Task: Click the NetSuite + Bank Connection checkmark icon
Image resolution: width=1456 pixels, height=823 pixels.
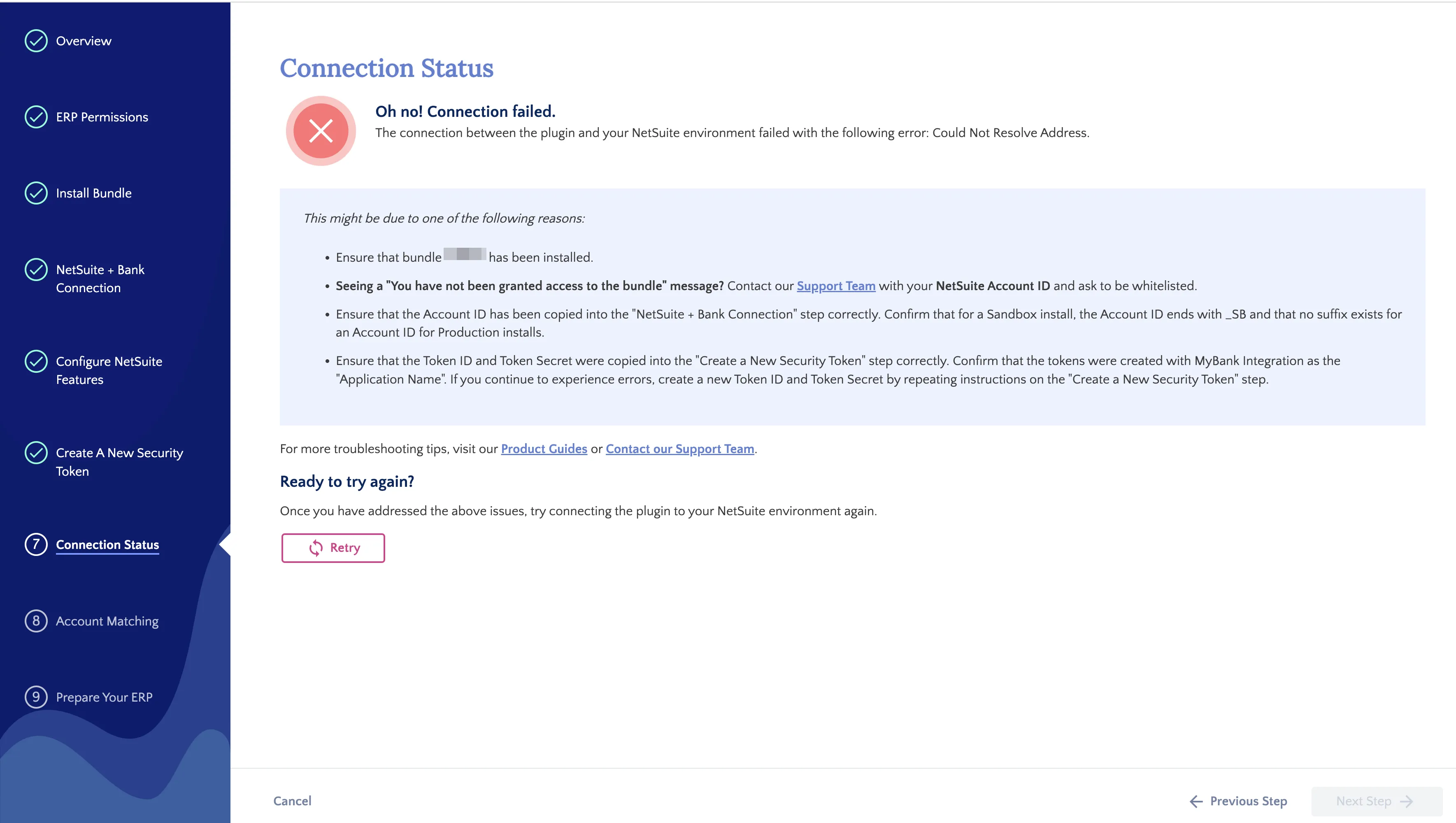Action: tap(36, 270)
